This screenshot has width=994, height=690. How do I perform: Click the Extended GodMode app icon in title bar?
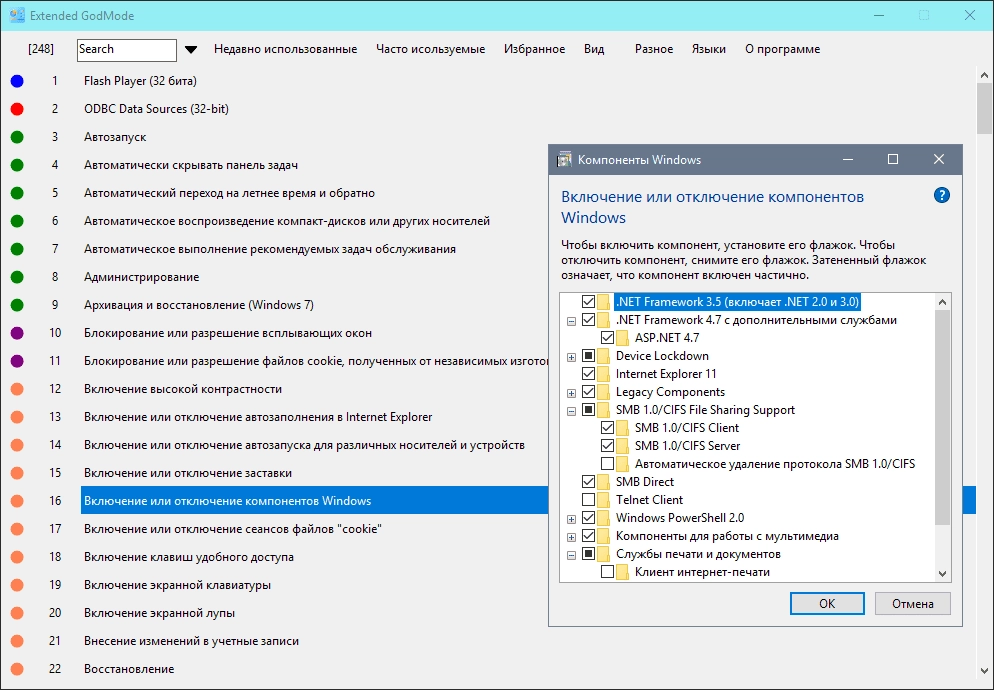17,15
